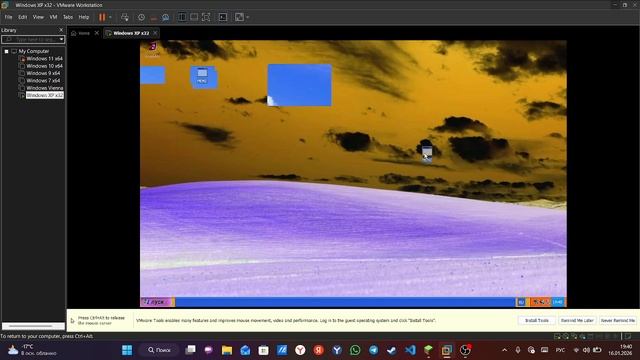Viewport: 640px width, 360px height.
Task: Open the Tabs menu
Action: coord(68,17)
